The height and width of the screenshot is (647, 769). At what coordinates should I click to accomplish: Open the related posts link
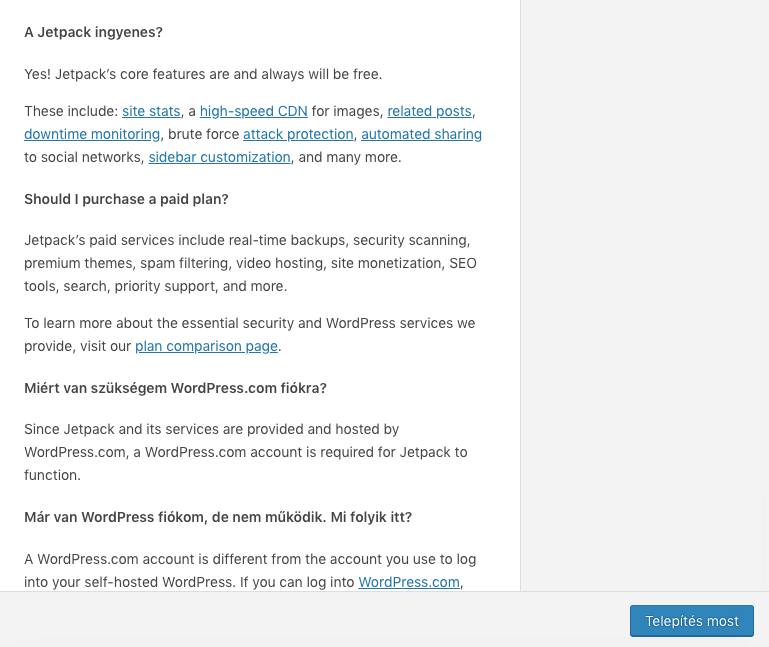coord(430,111)
